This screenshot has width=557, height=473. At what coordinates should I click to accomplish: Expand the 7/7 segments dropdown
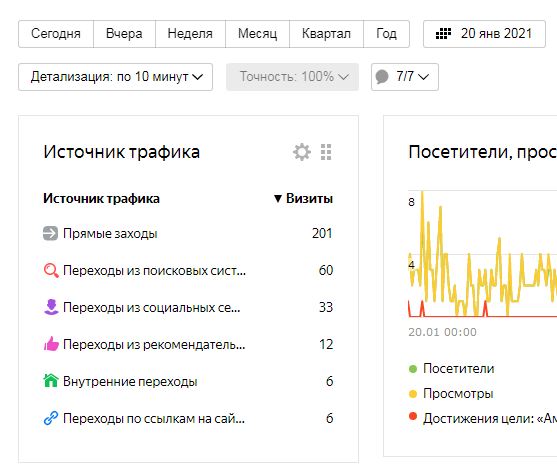[x=405, y=77]
